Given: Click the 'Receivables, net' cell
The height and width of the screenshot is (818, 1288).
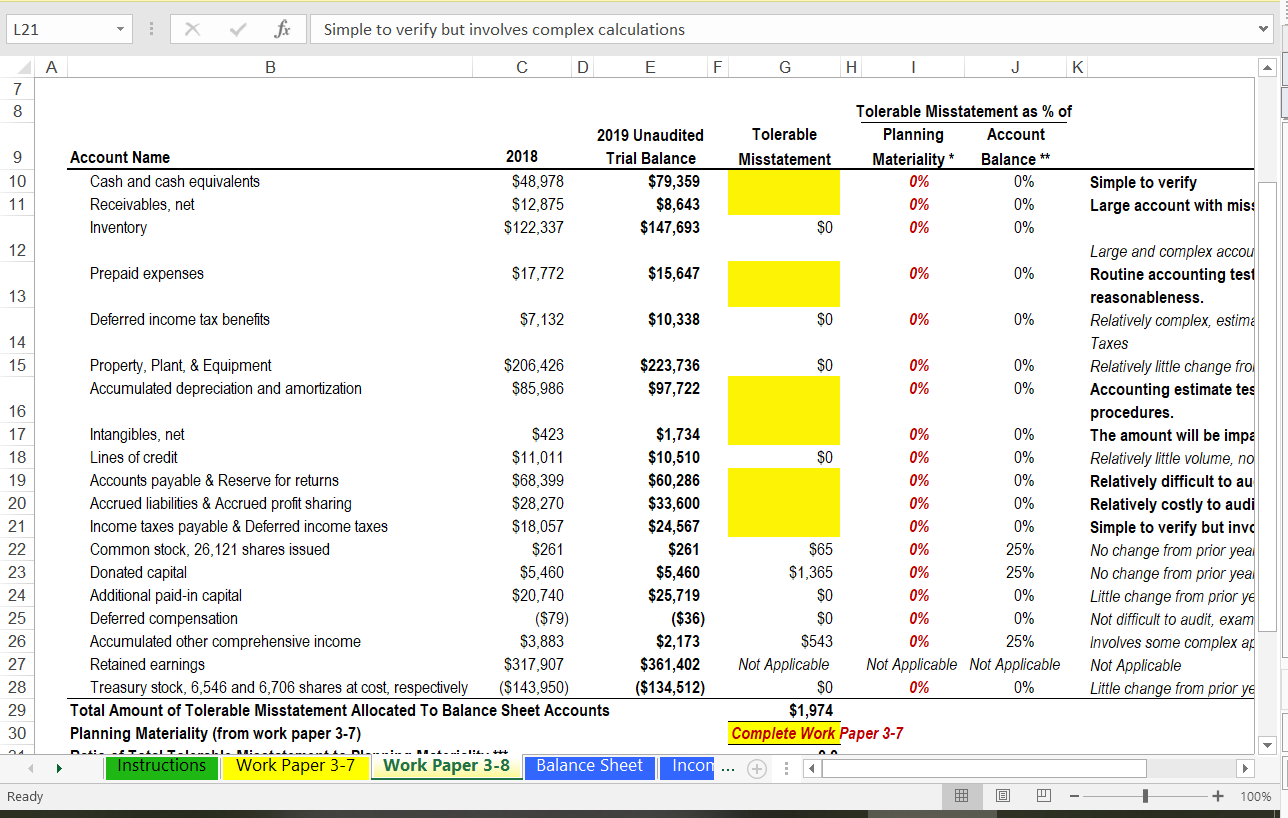Looking at the screenshot, I should tap(142, 204).
